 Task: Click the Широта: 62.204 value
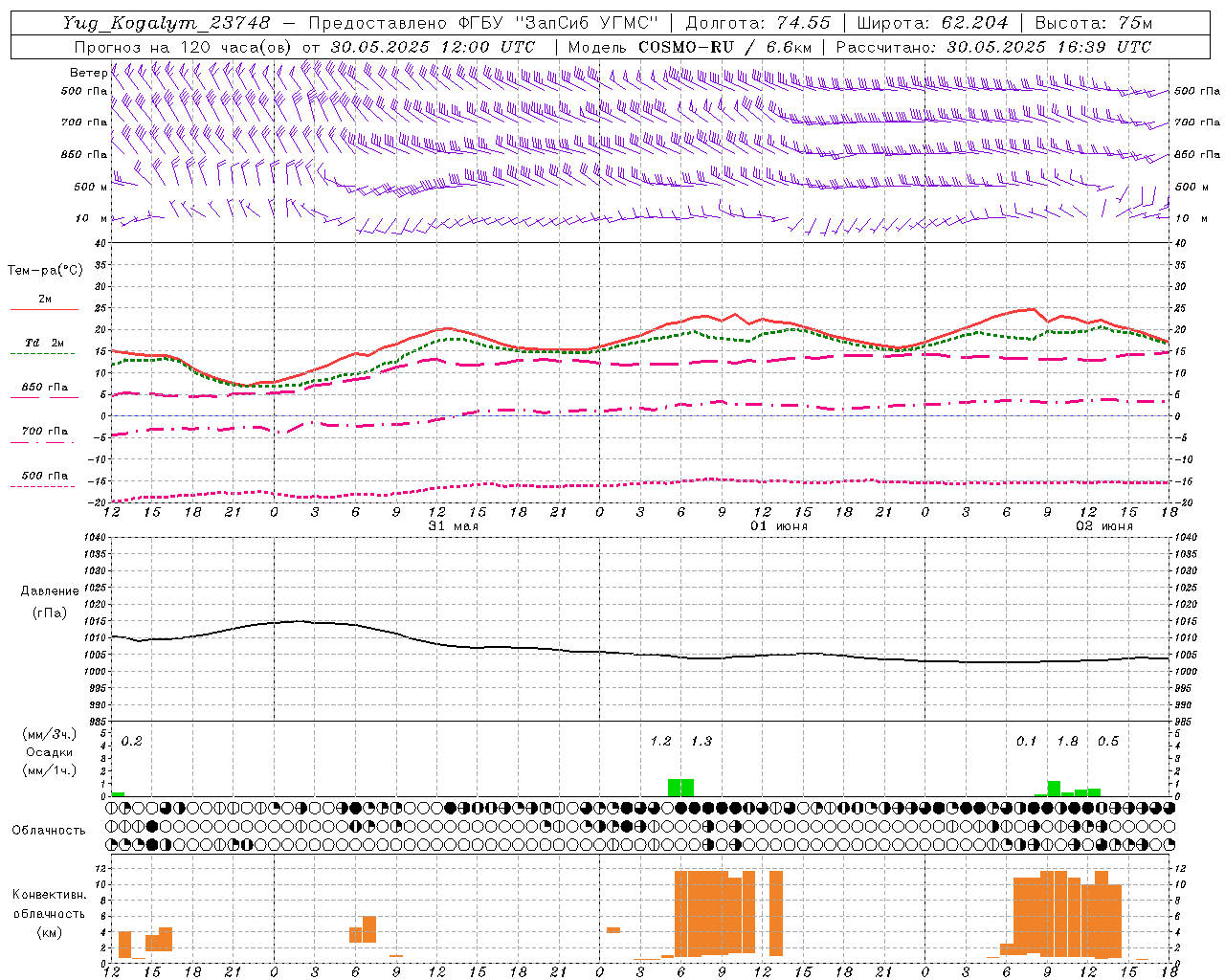pyautogui.click(x=932, y=23)
